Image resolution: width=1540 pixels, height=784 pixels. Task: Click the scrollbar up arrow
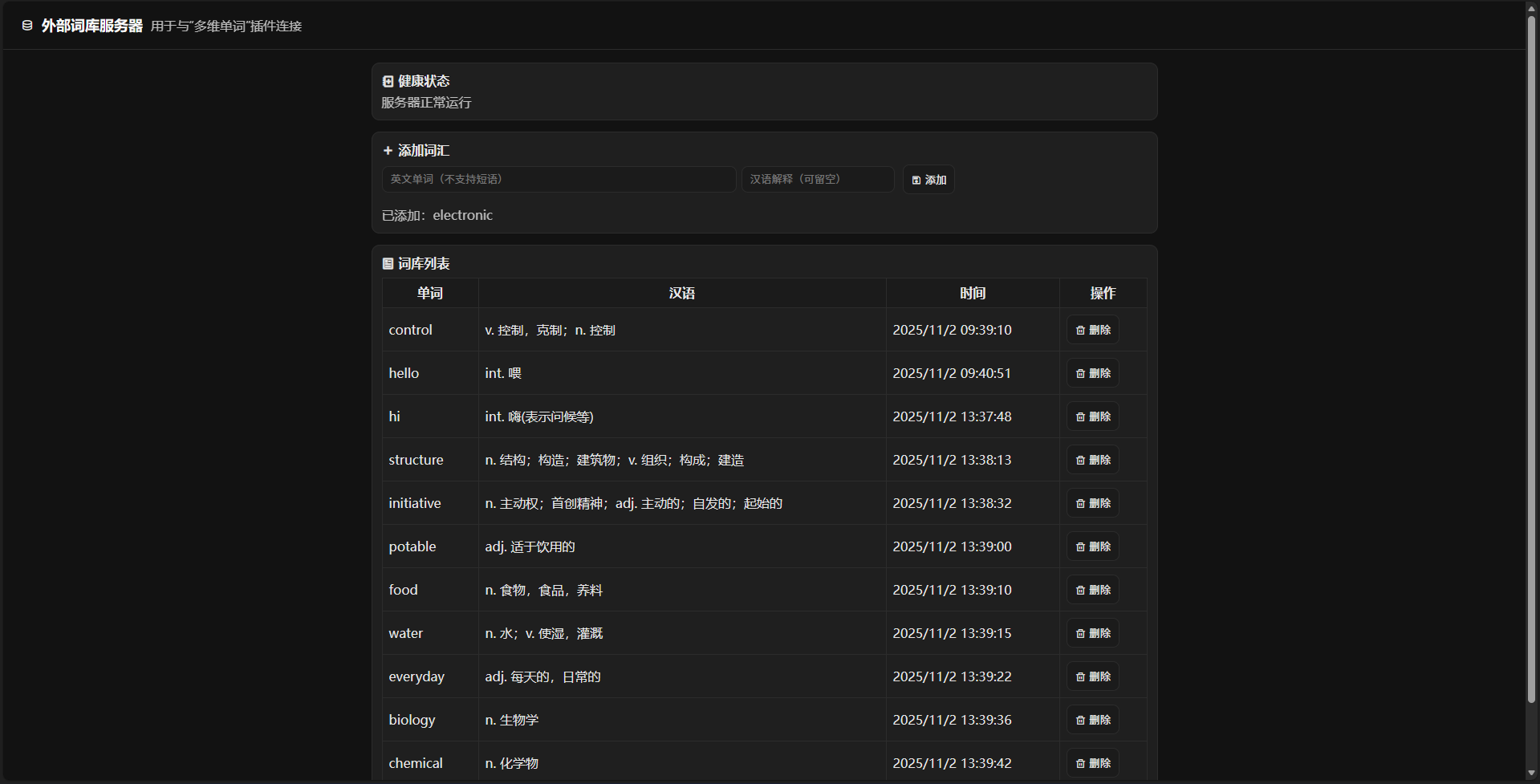tap(1531, 7)
